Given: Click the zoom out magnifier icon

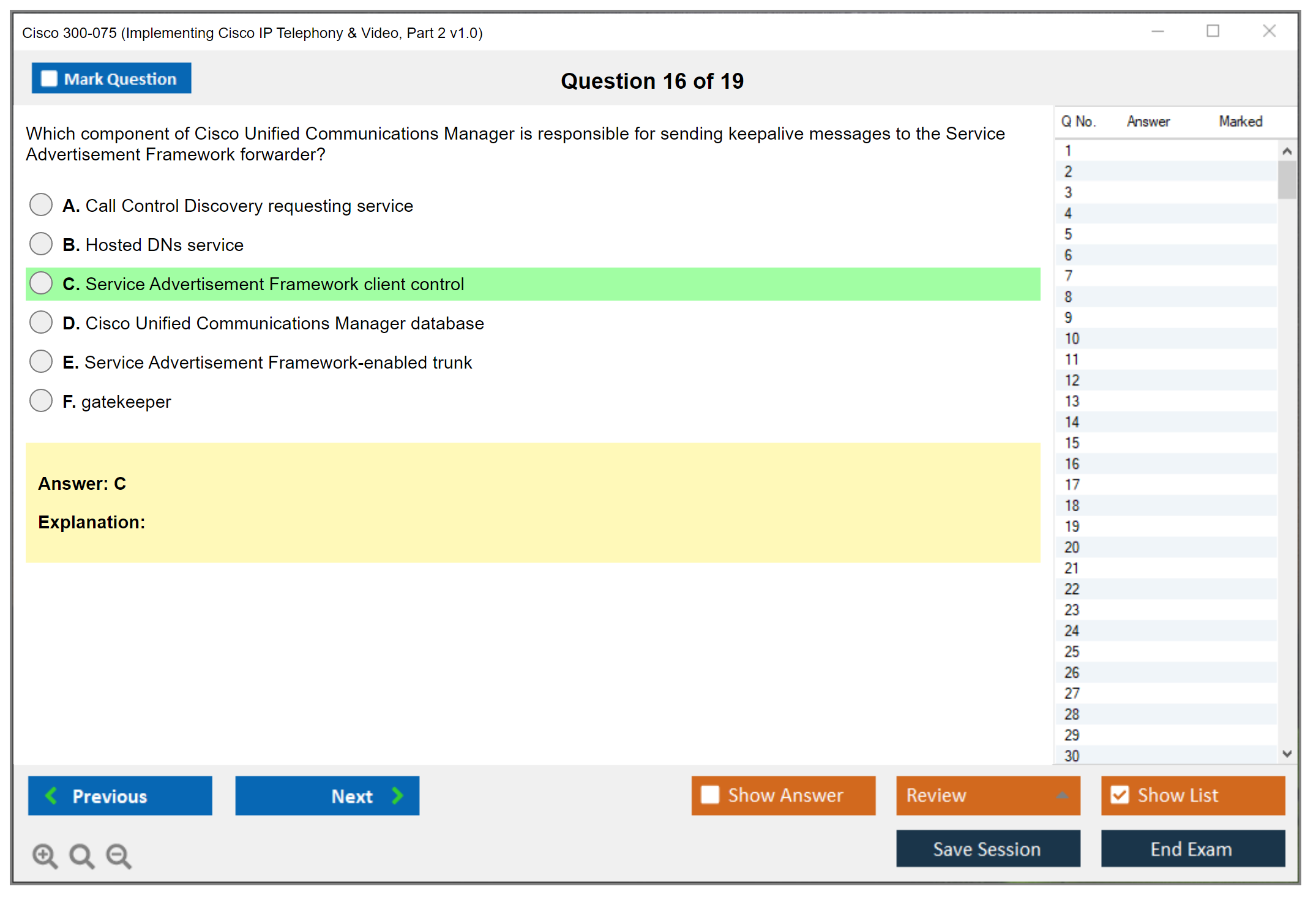Looking at the screenshot, I should point(118,855).
